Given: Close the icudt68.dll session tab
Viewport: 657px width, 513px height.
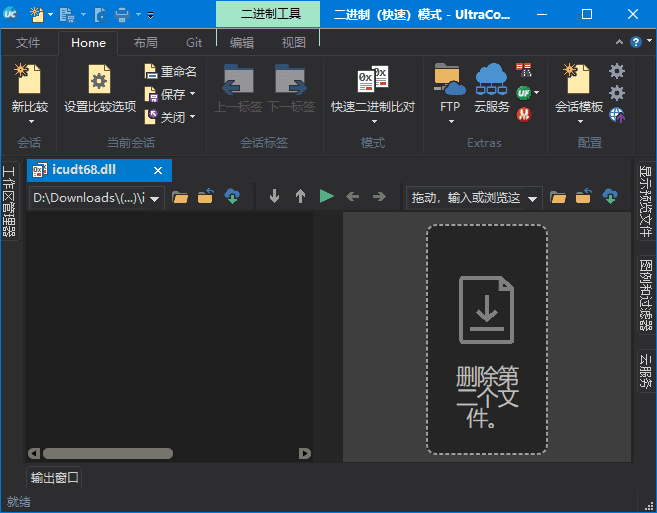Looking at the screenshot, I should tap(158, 170).
